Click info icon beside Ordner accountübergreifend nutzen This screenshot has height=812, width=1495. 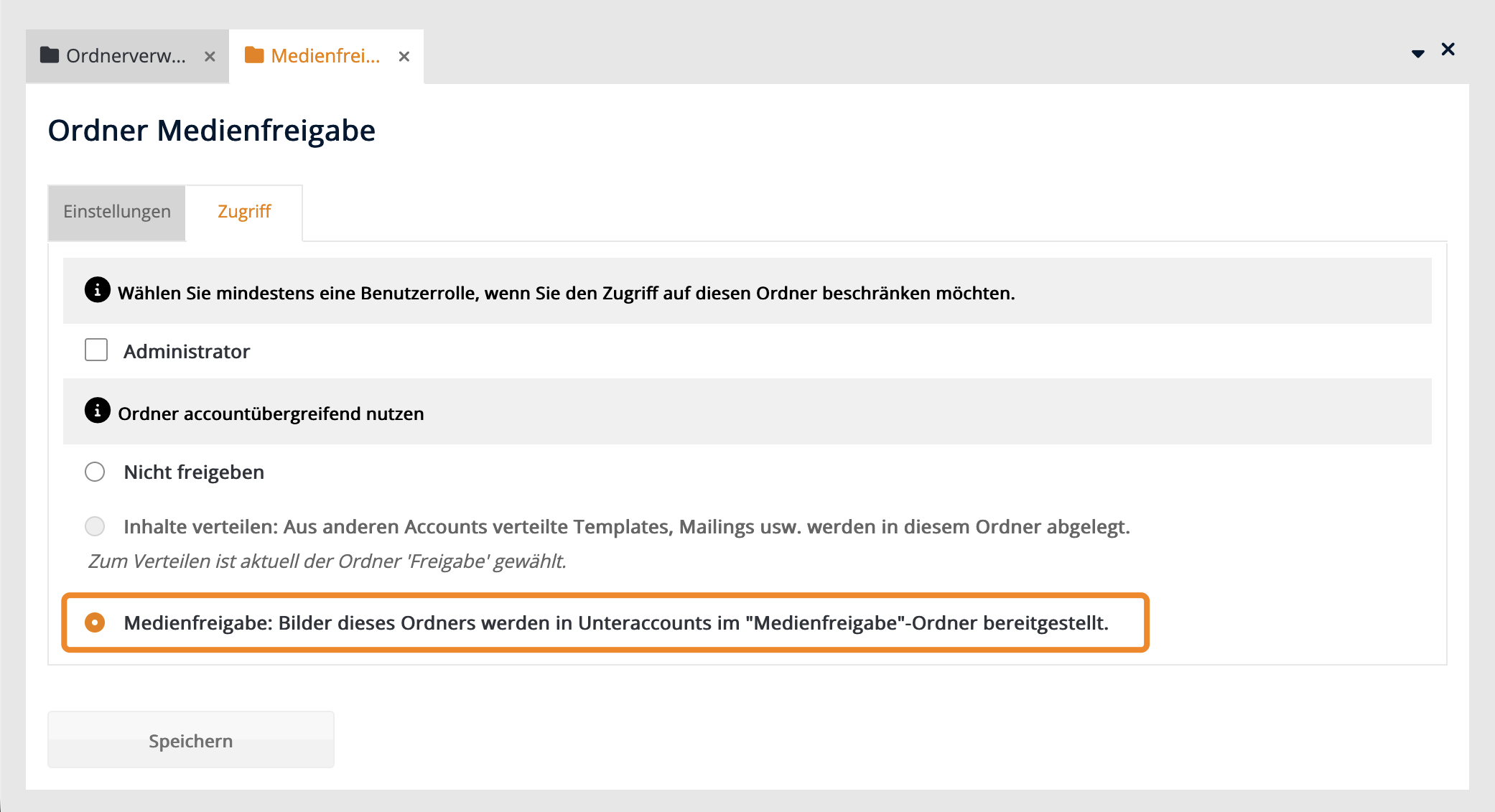[98, 411]
